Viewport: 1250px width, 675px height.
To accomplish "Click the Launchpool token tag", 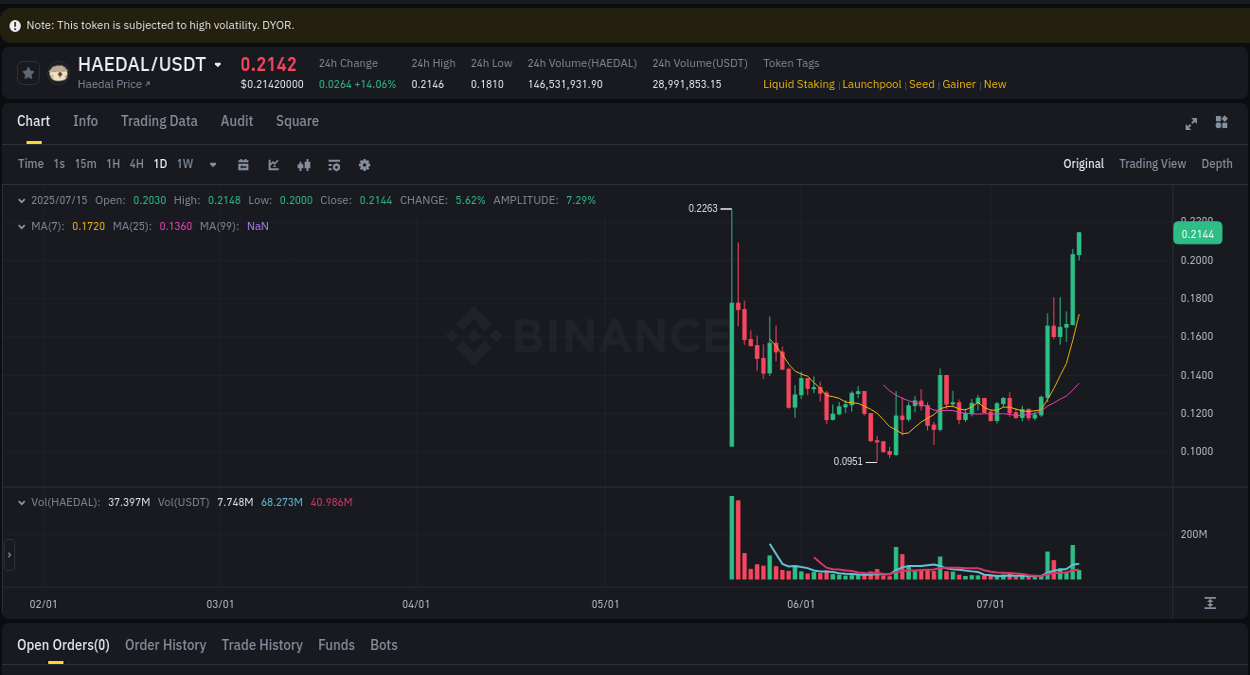I will [x=871, y=84].
